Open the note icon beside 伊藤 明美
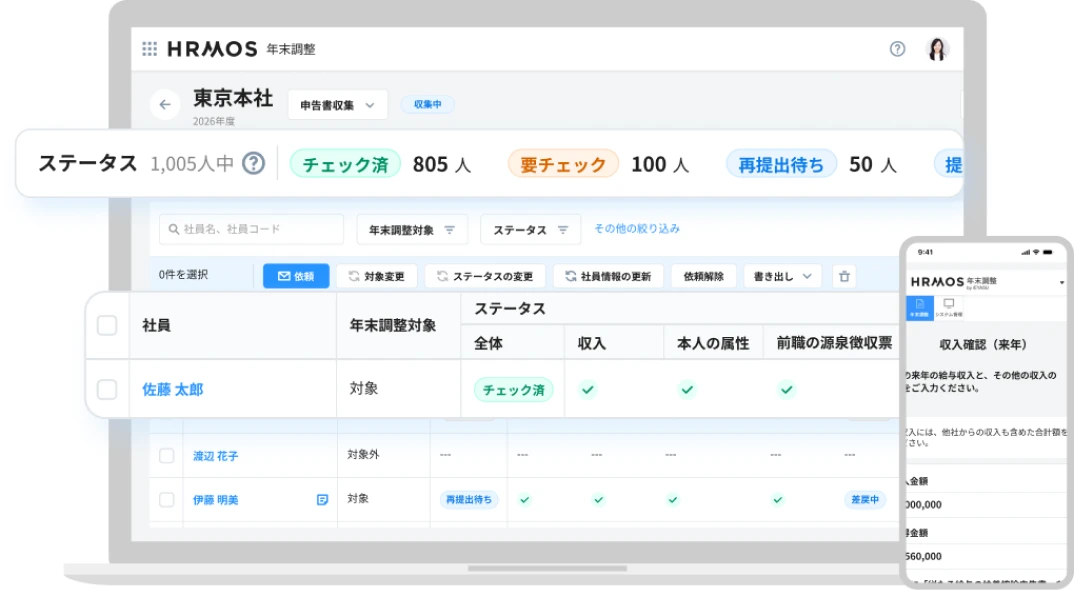1074x590 pixels. [x=322, y=500]
